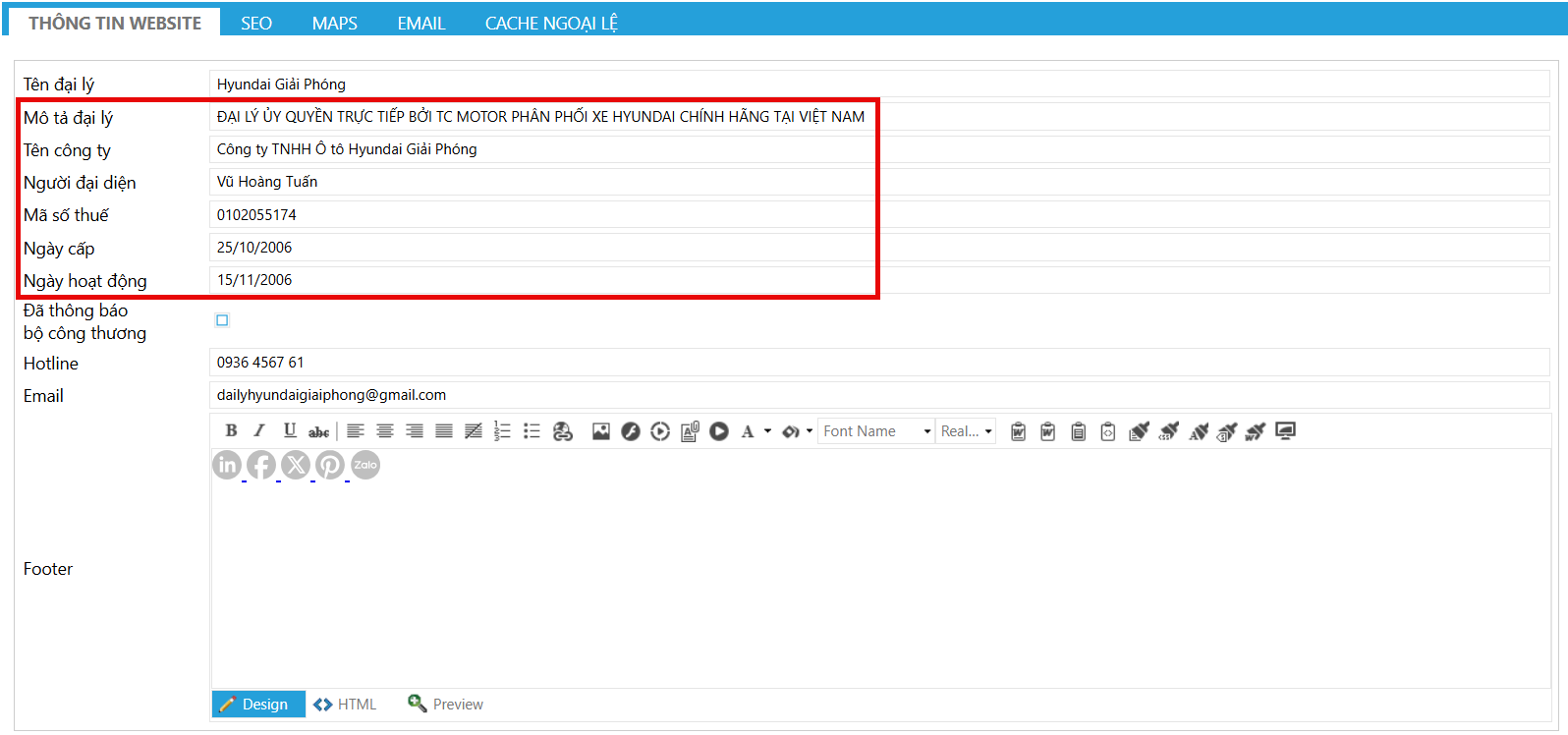The width and height of the screenshot is (1568, 735).
Task: Open the text color dropdown arrow
Action: point(767,430)
